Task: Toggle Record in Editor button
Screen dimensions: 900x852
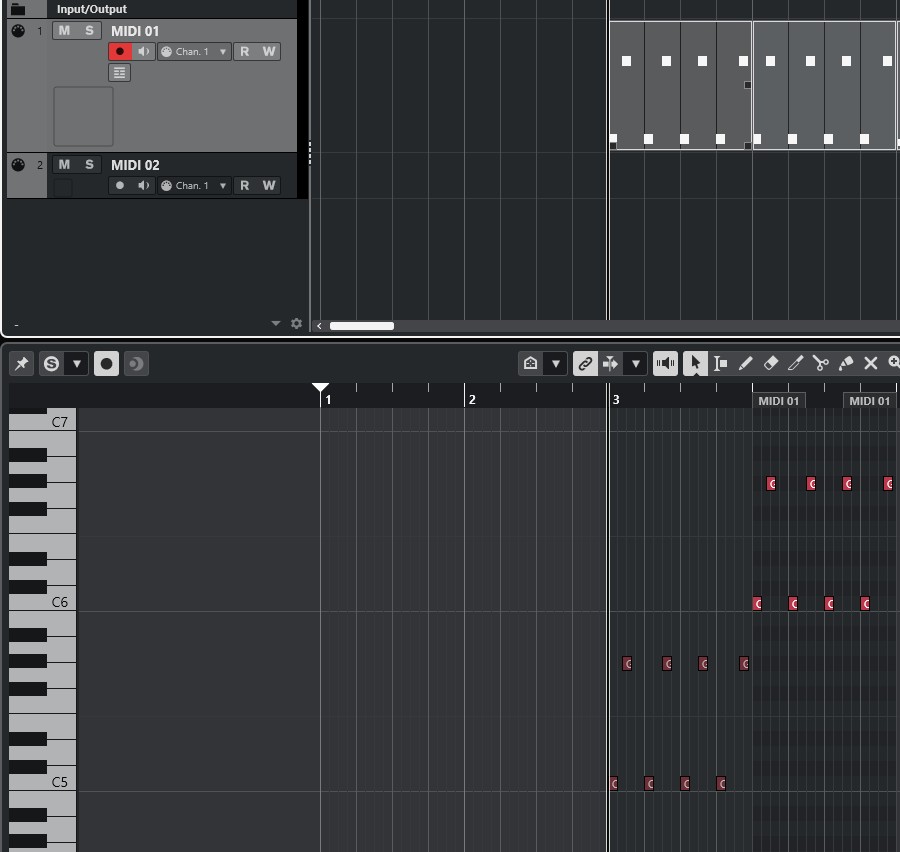Action: pos(106,363)
